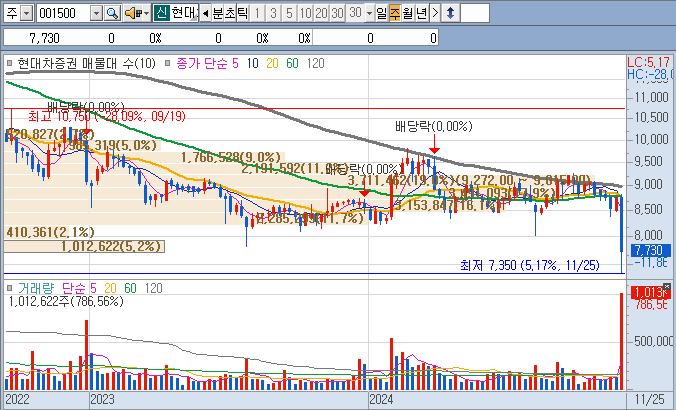This screenshot has width=676, height=410.
Task: Switch to 년 yearly chart
Action: tap(421, 13)
